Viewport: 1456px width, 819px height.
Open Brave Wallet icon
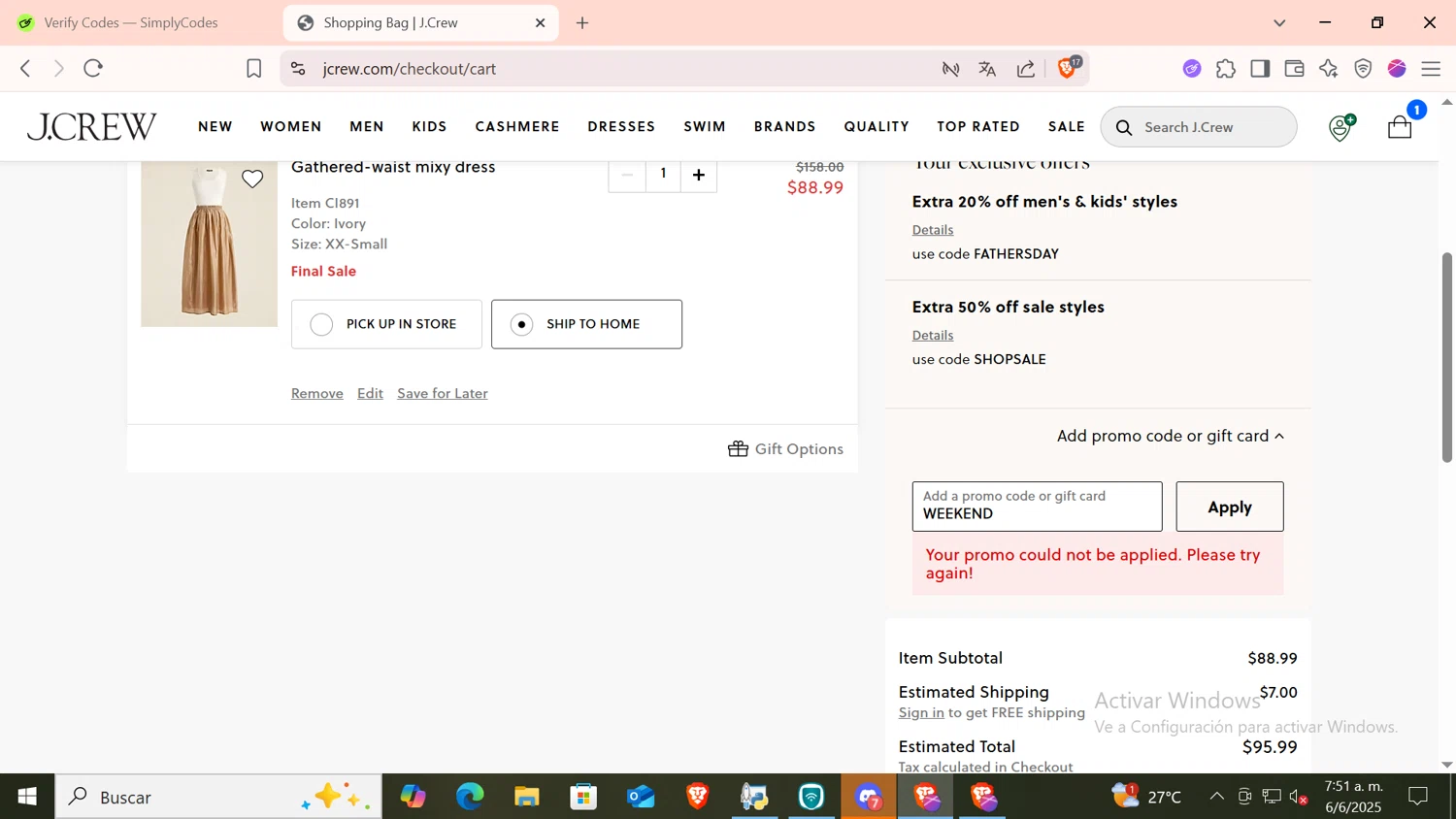(1294, 68)
